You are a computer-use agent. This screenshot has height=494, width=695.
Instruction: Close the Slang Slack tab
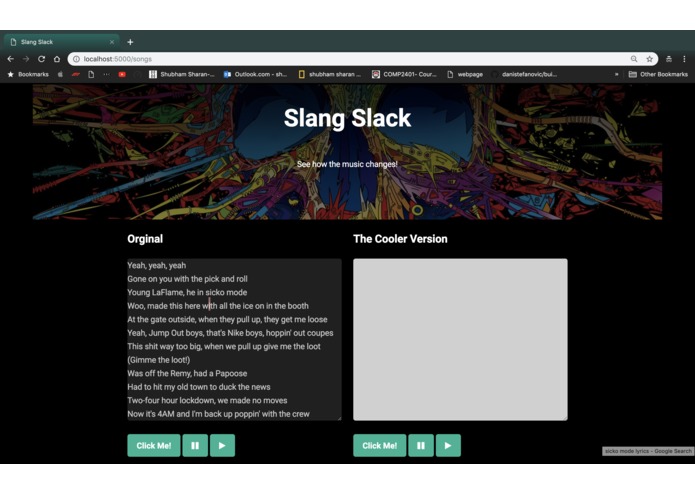point(112,42)
